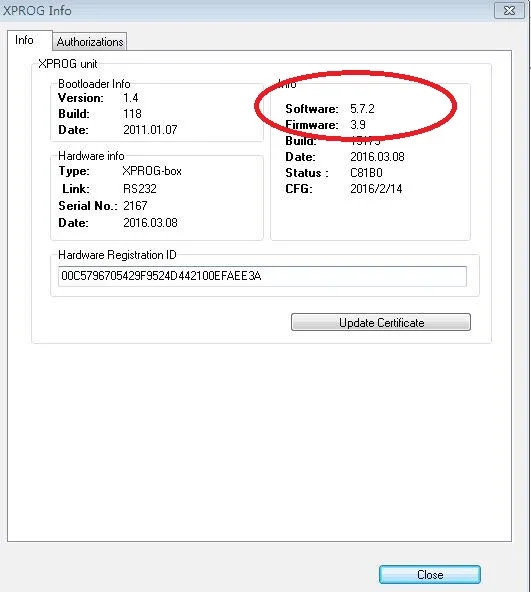Click the Update Certificate button
531x592 pixels.
(x=381, y=322)
